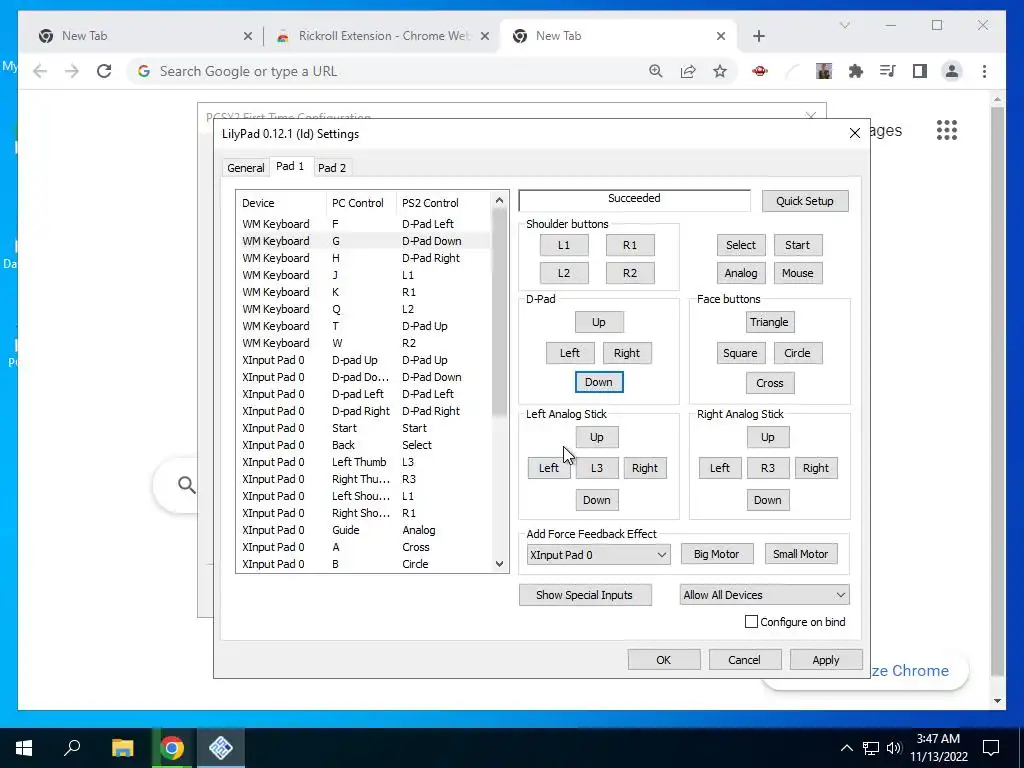Bind R3 on right analog stick

[x=768, y=468]
